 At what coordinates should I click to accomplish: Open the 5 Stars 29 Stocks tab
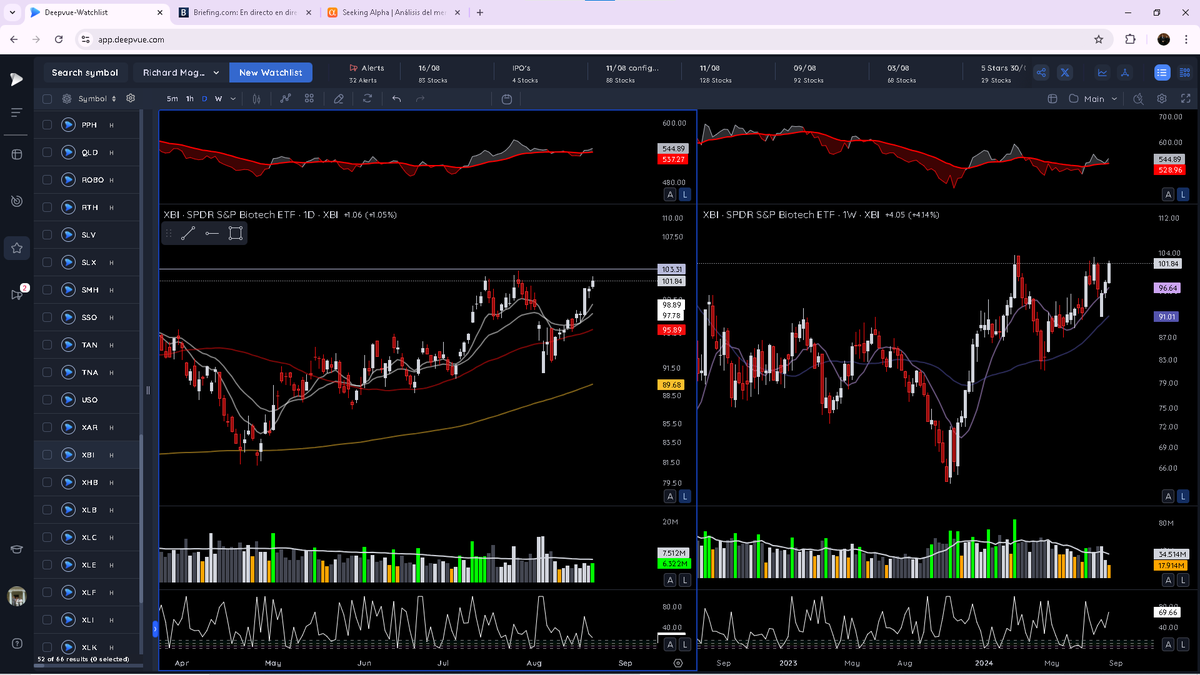click(1003, 74)
